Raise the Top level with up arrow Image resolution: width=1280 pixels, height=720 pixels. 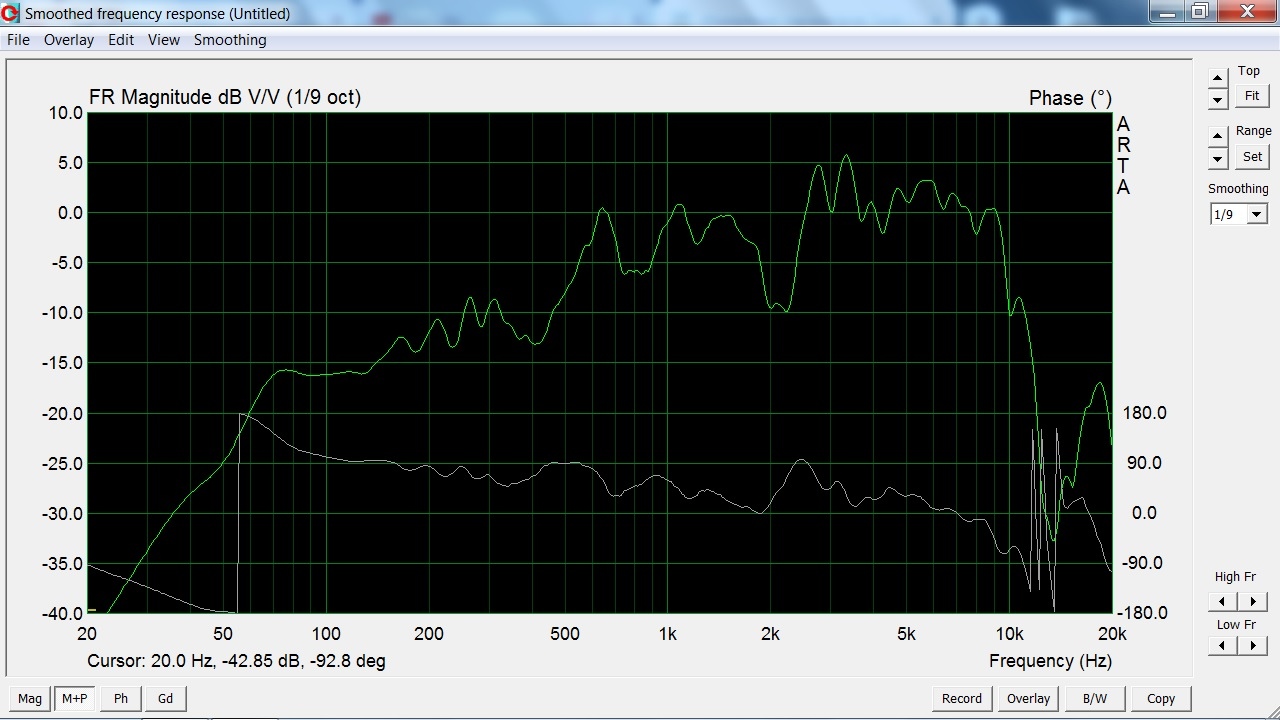click(1217, 78)
